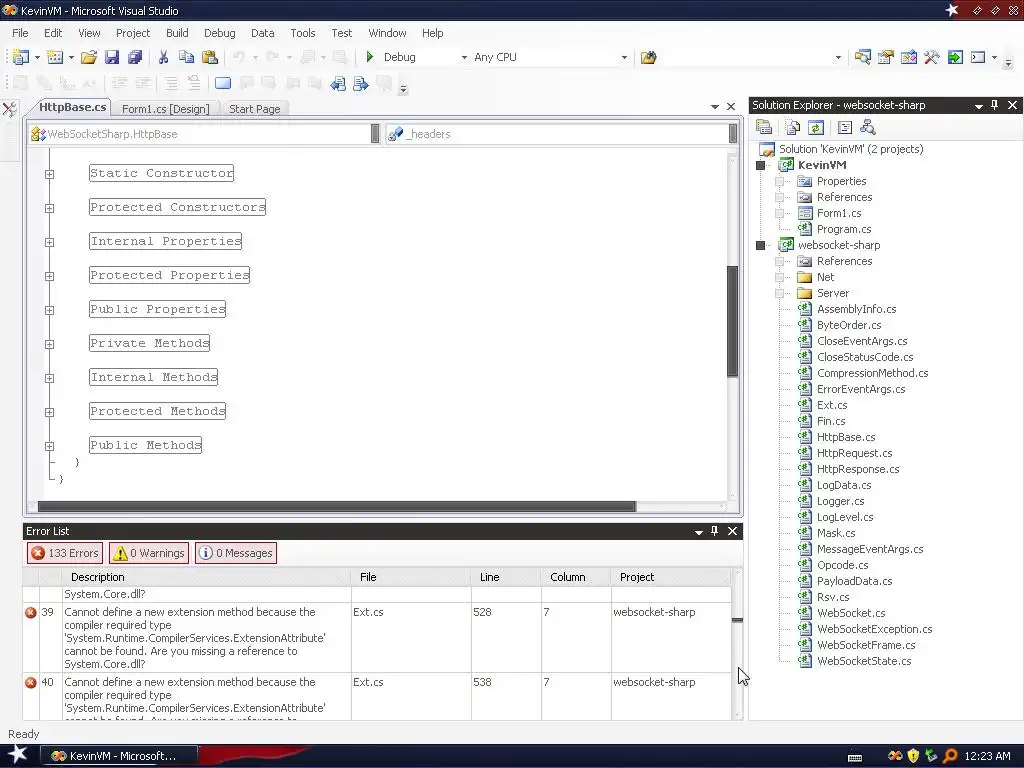1024x768 pixels.
Task: Refresh the Solution Explorer tree
Action: [x=816, y=127]
